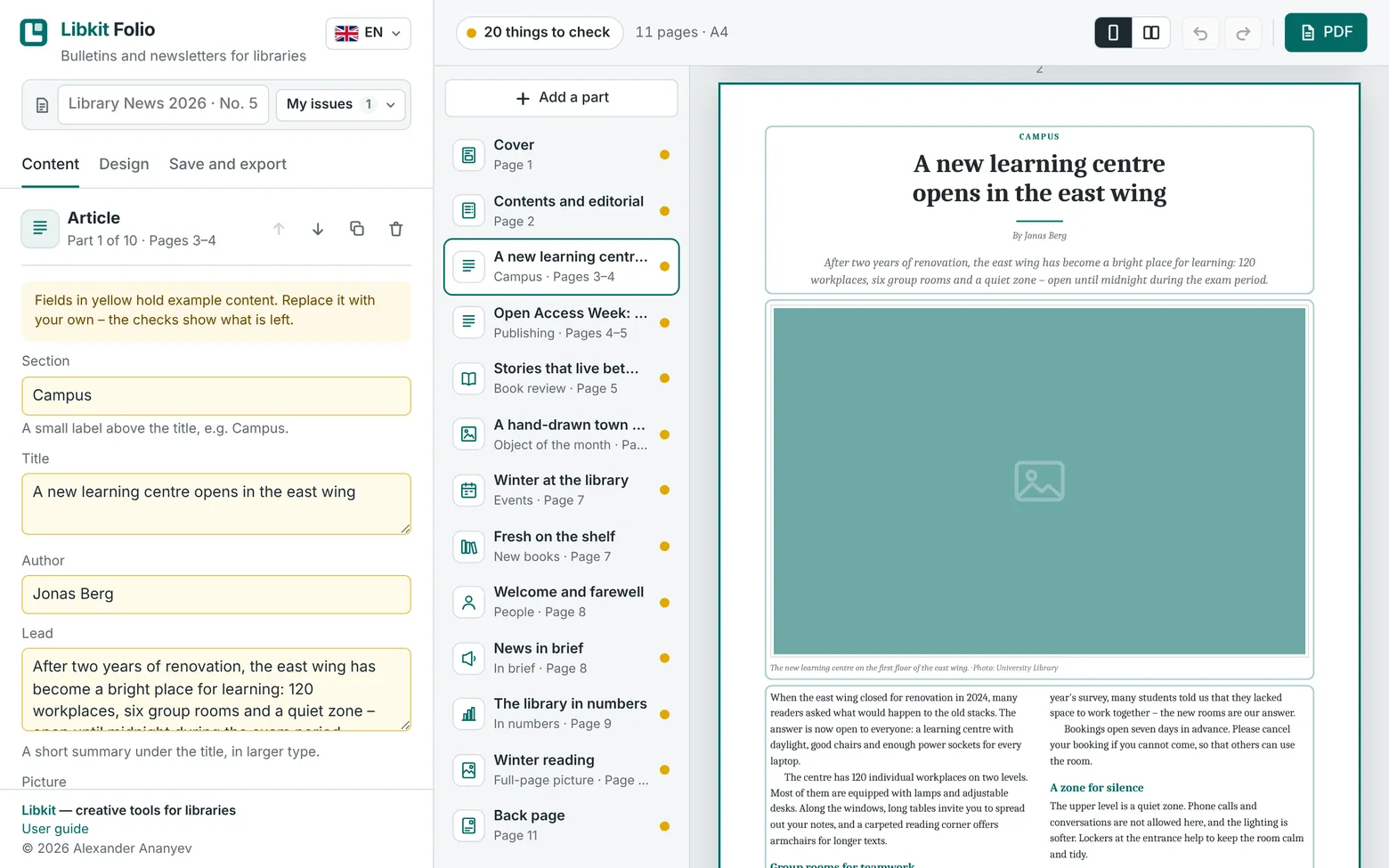This screenshot has height=868, width=1389.
Task: Click the Contents and editorial part icon
Action: [468, 211]
